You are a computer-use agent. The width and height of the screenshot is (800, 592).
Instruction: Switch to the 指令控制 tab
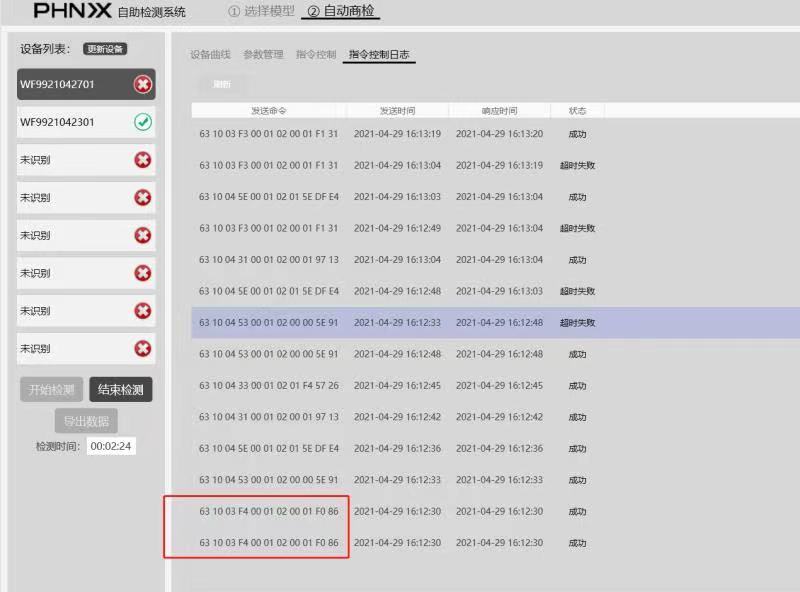pos(316,55)
